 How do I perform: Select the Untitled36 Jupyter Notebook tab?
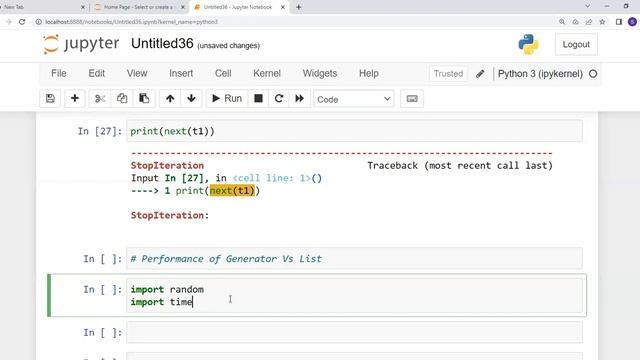point(238,7)
